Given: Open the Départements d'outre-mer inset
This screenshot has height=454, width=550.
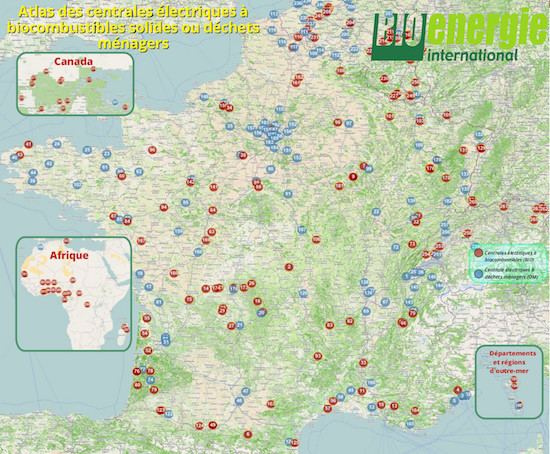Looking at the screenshot, I should point(509,382).
